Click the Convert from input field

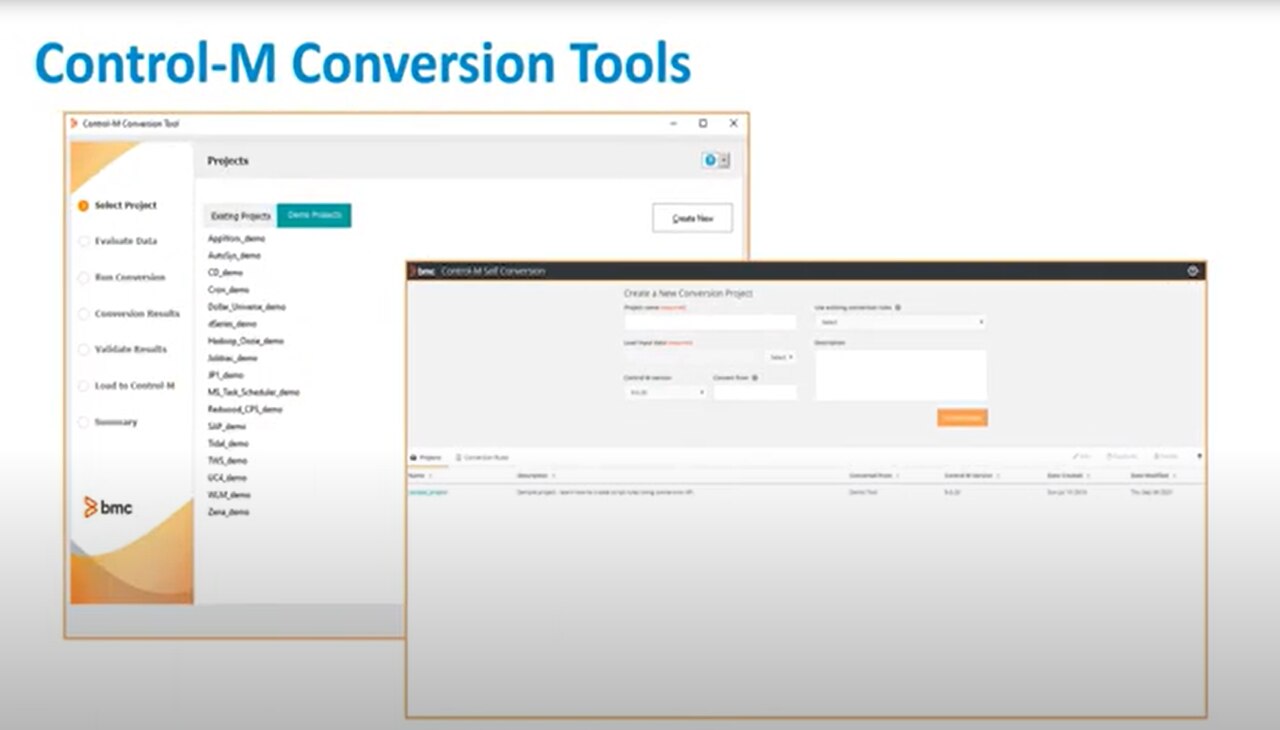click(755, 393)
